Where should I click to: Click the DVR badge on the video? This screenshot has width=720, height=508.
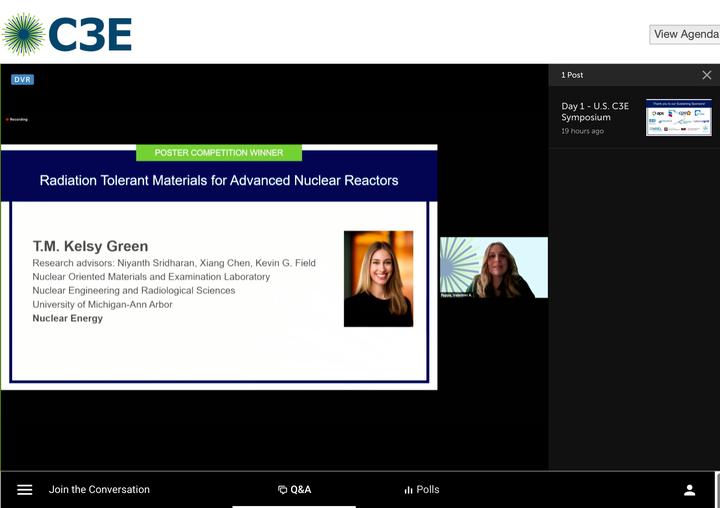pos(22,79)
